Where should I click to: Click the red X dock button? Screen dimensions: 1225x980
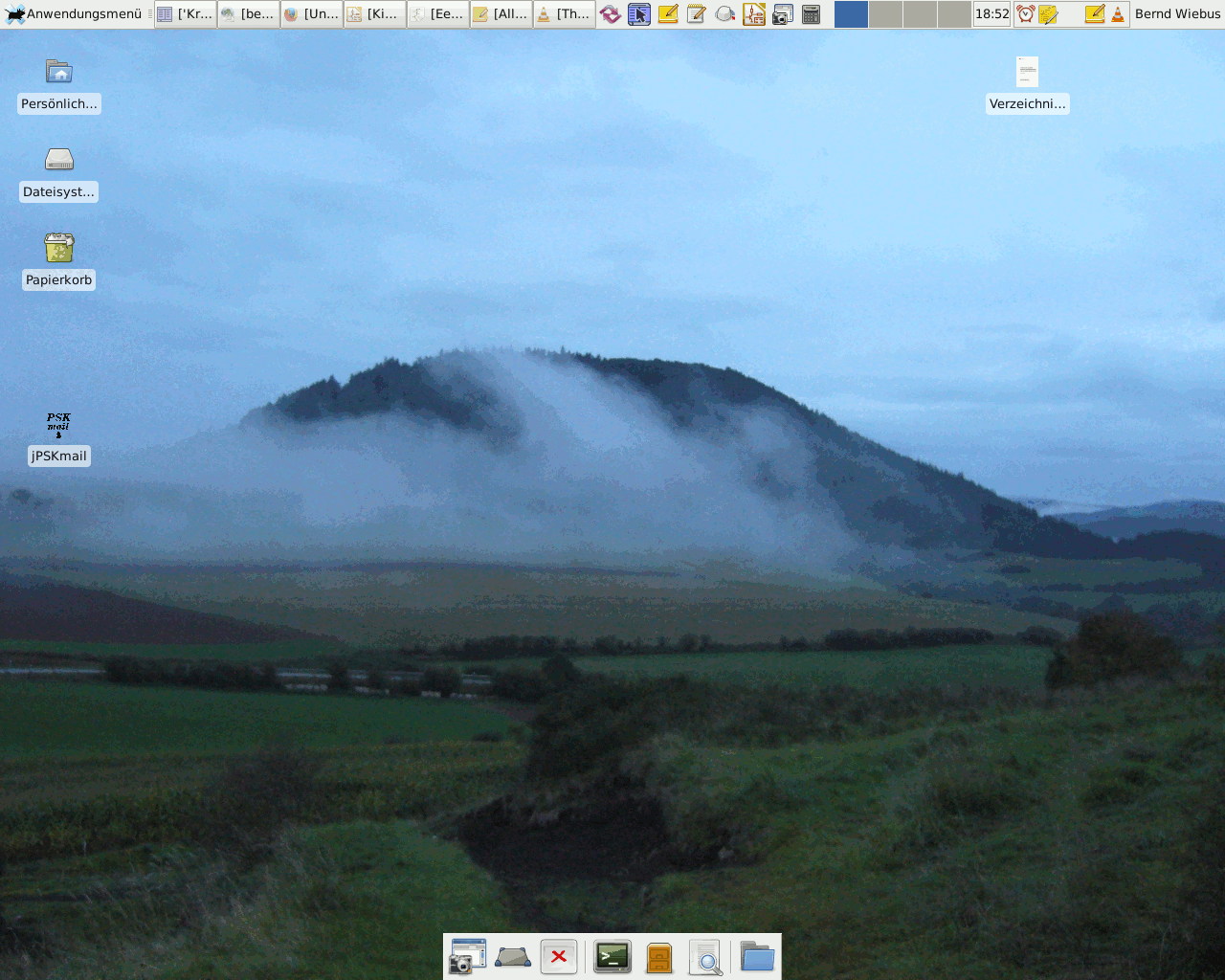pyautogui.click(x=559, y=956)
